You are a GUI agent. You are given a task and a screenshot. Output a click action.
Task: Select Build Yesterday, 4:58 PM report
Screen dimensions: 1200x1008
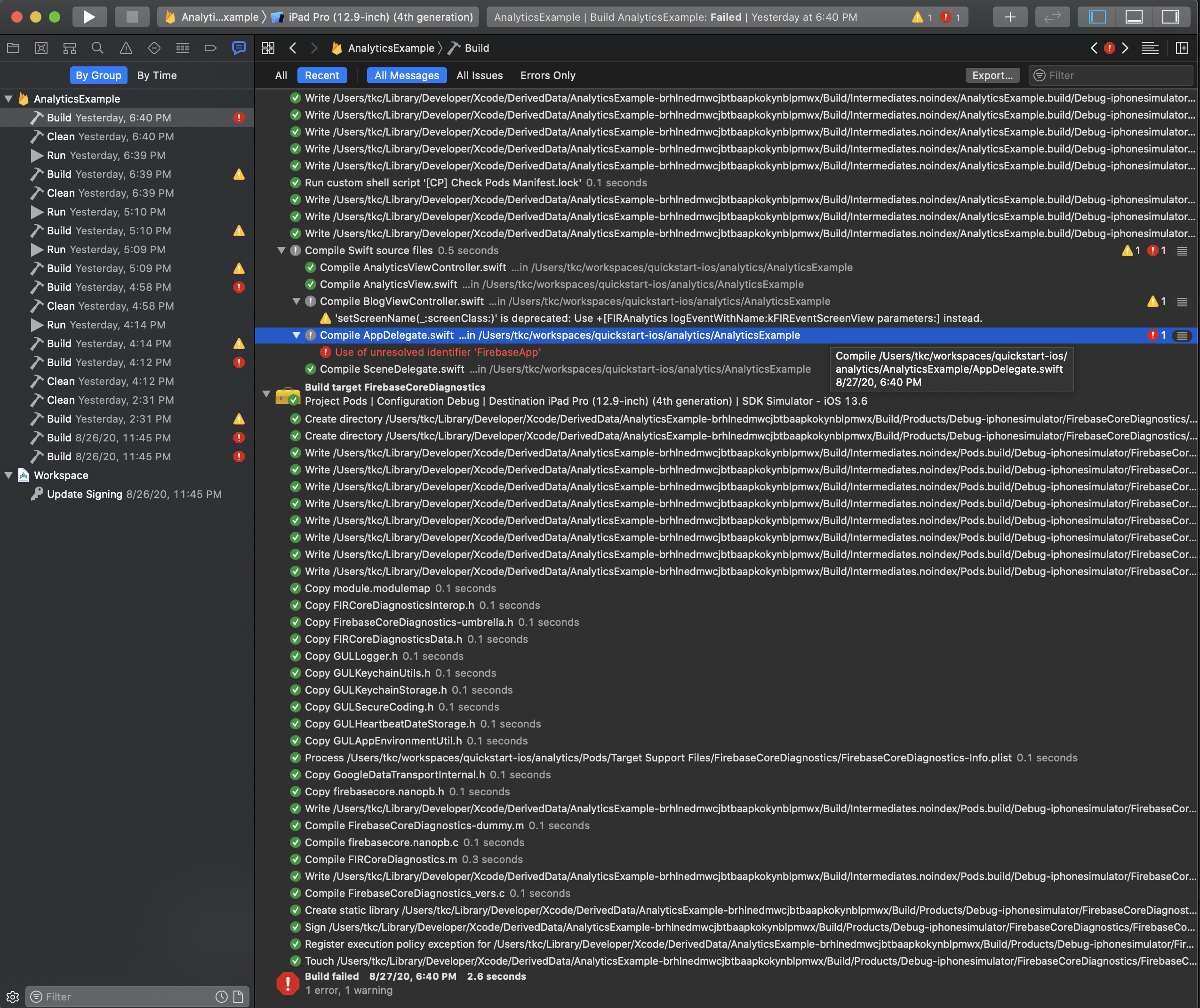click(x=127, y=287)
